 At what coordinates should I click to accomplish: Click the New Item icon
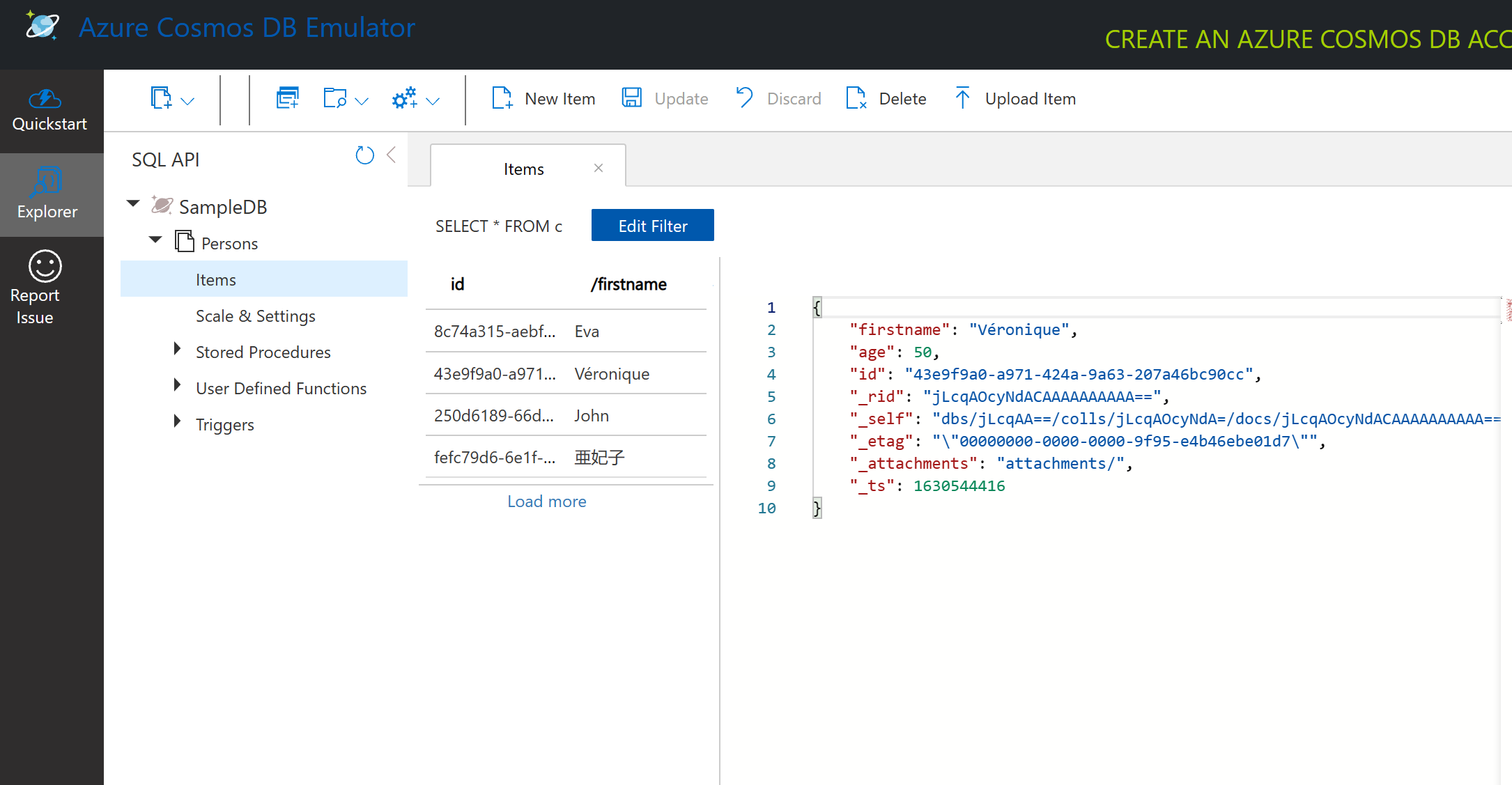click(x=501, y=98)
